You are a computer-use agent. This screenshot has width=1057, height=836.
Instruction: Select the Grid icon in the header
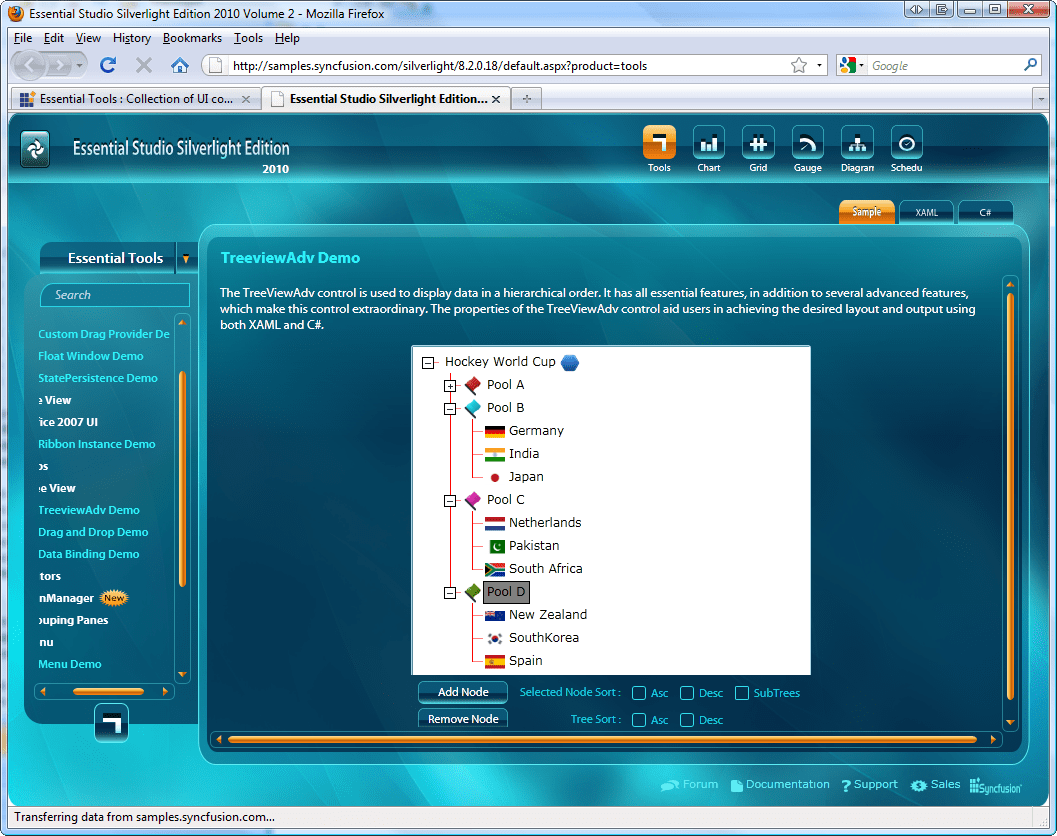tap(758, 143)
